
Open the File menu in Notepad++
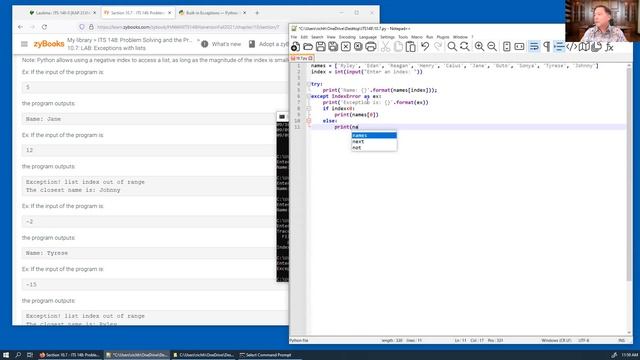(294, 37)
